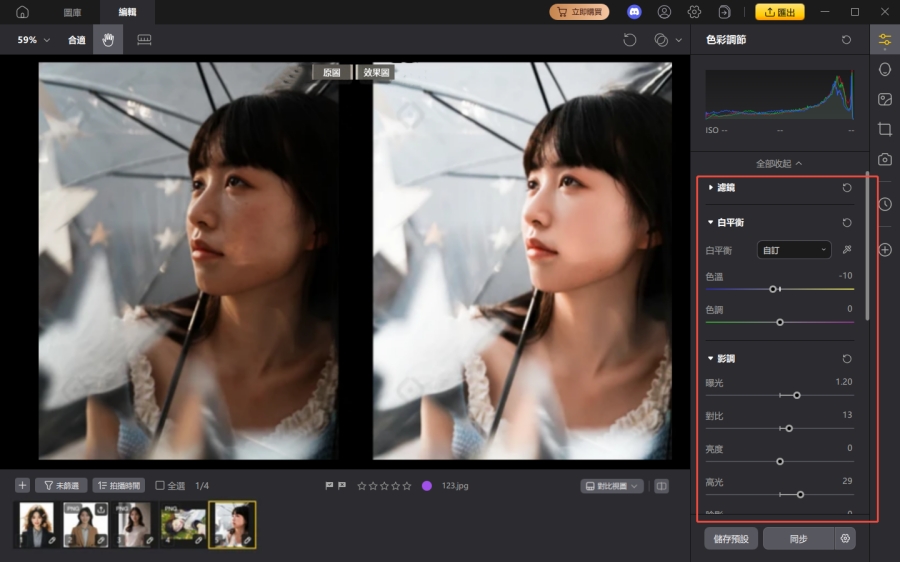The height and width of the screenshot is (562, 900).
Task: Open the zoom percentage dropdown
Action: tap(33, 40)
